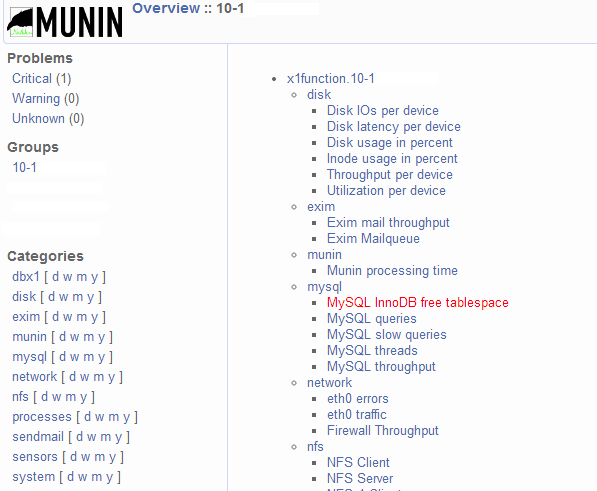Click 'y' year view for system
597x491 pixels.
pyautogui.click(x=109, y=477)
